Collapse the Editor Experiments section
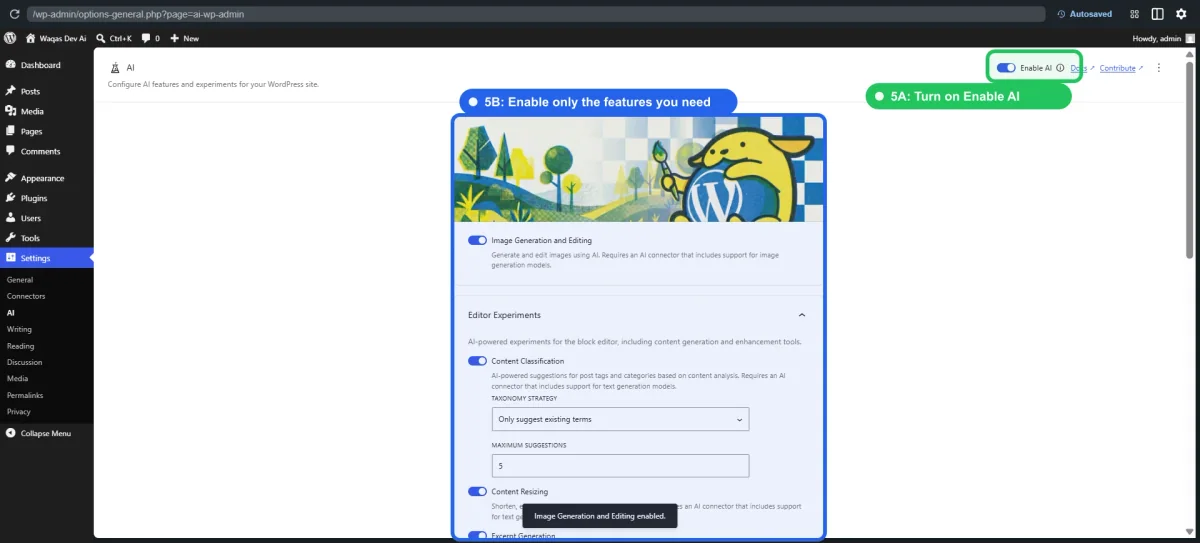Viewport: 1200px width, 543px height. click(802, 315)
